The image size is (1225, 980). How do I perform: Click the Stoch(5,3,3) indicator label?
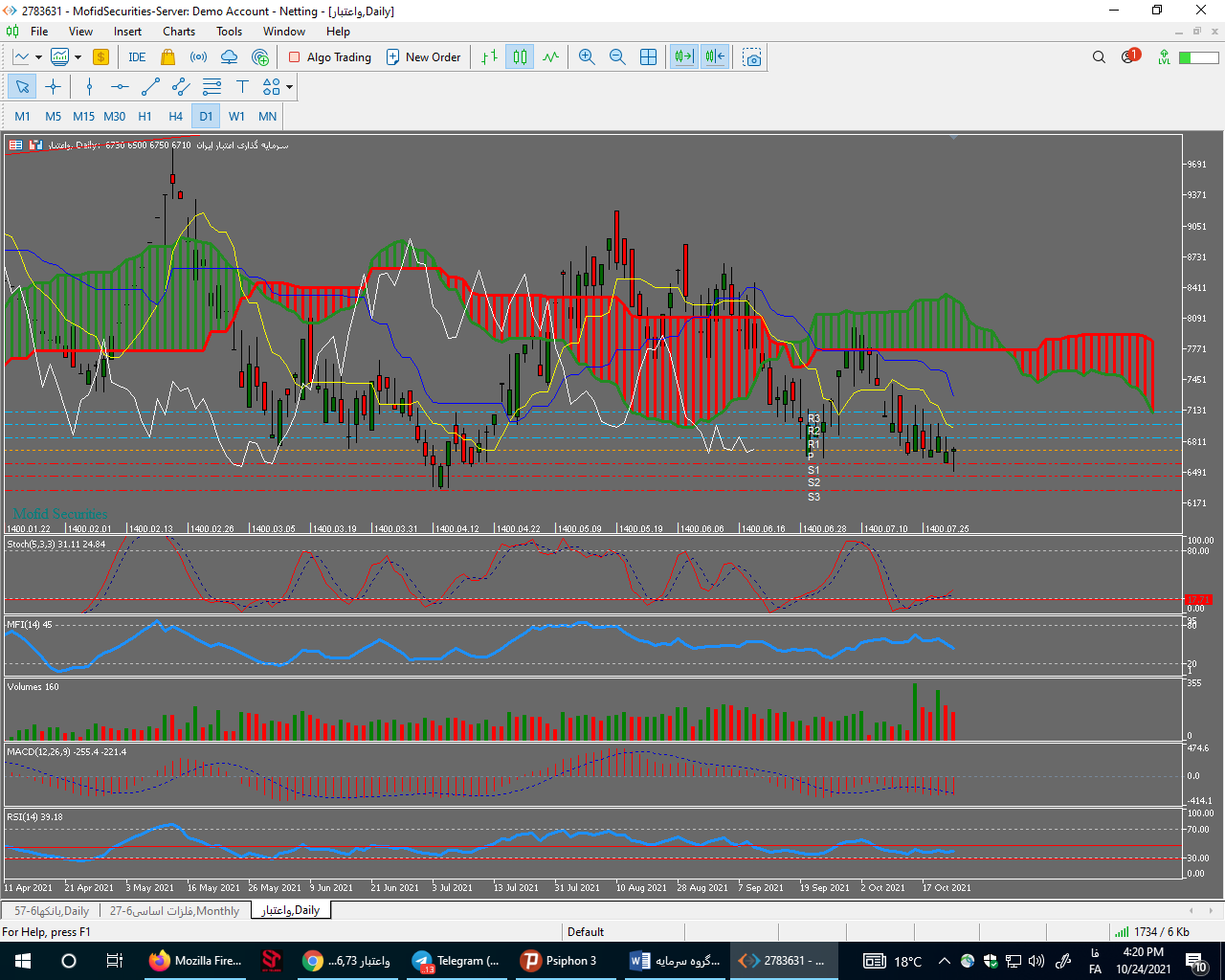(x=56, y=545)
